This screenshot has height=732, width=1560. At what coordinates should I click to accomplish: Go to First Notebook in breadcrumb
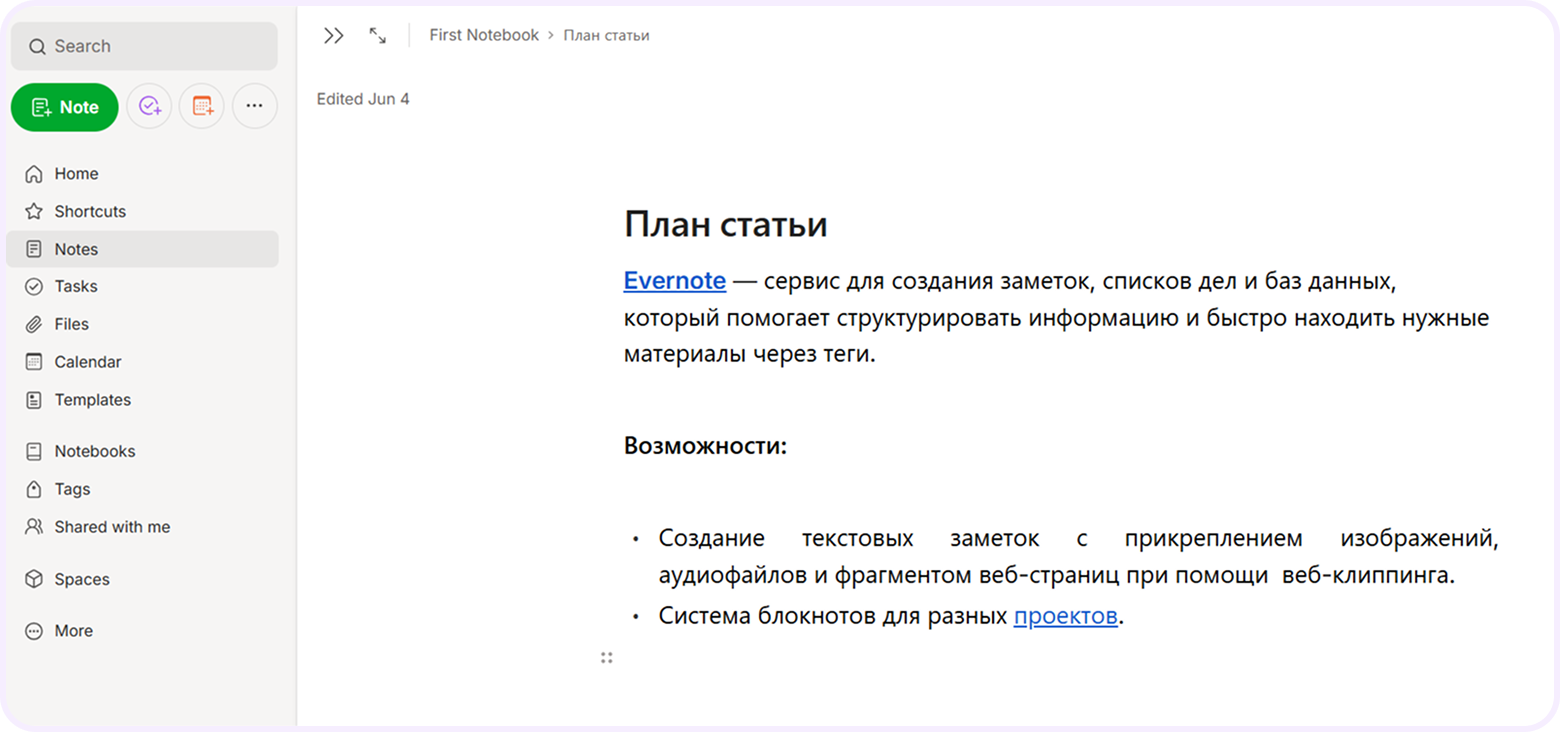pyautogui.click(x=484, y=35)
